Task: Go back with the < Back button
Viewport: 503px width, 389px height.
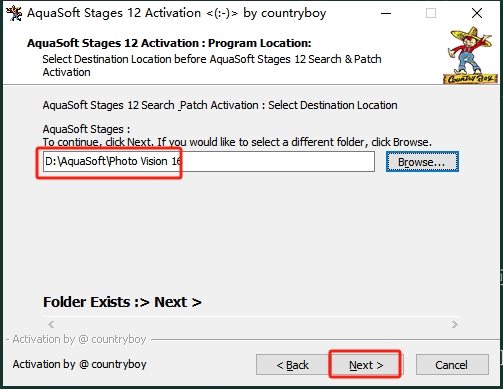Action: coord(293,365)
